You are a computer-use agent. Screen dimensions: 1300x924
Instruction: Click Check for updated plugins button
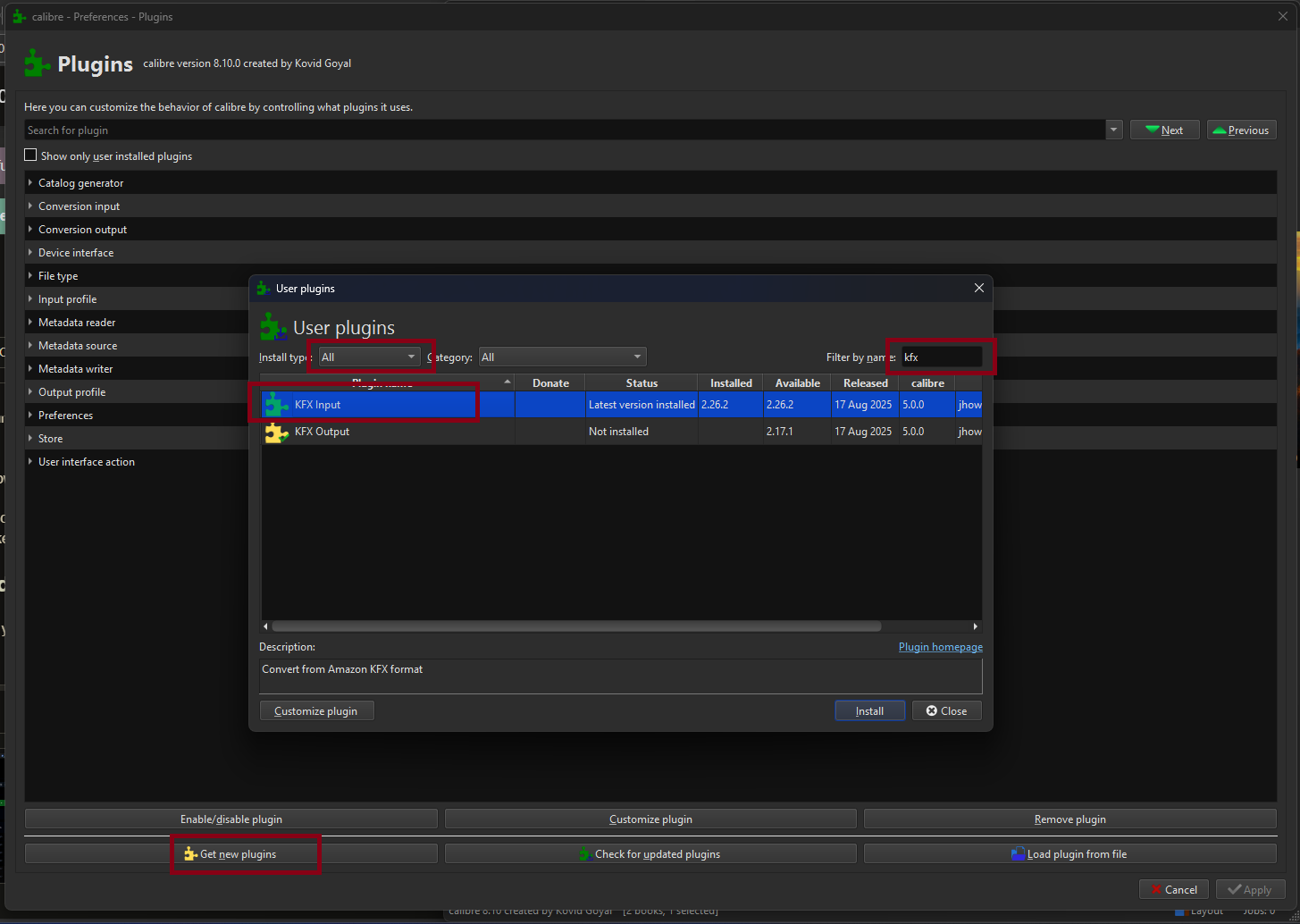click(650, 854)
